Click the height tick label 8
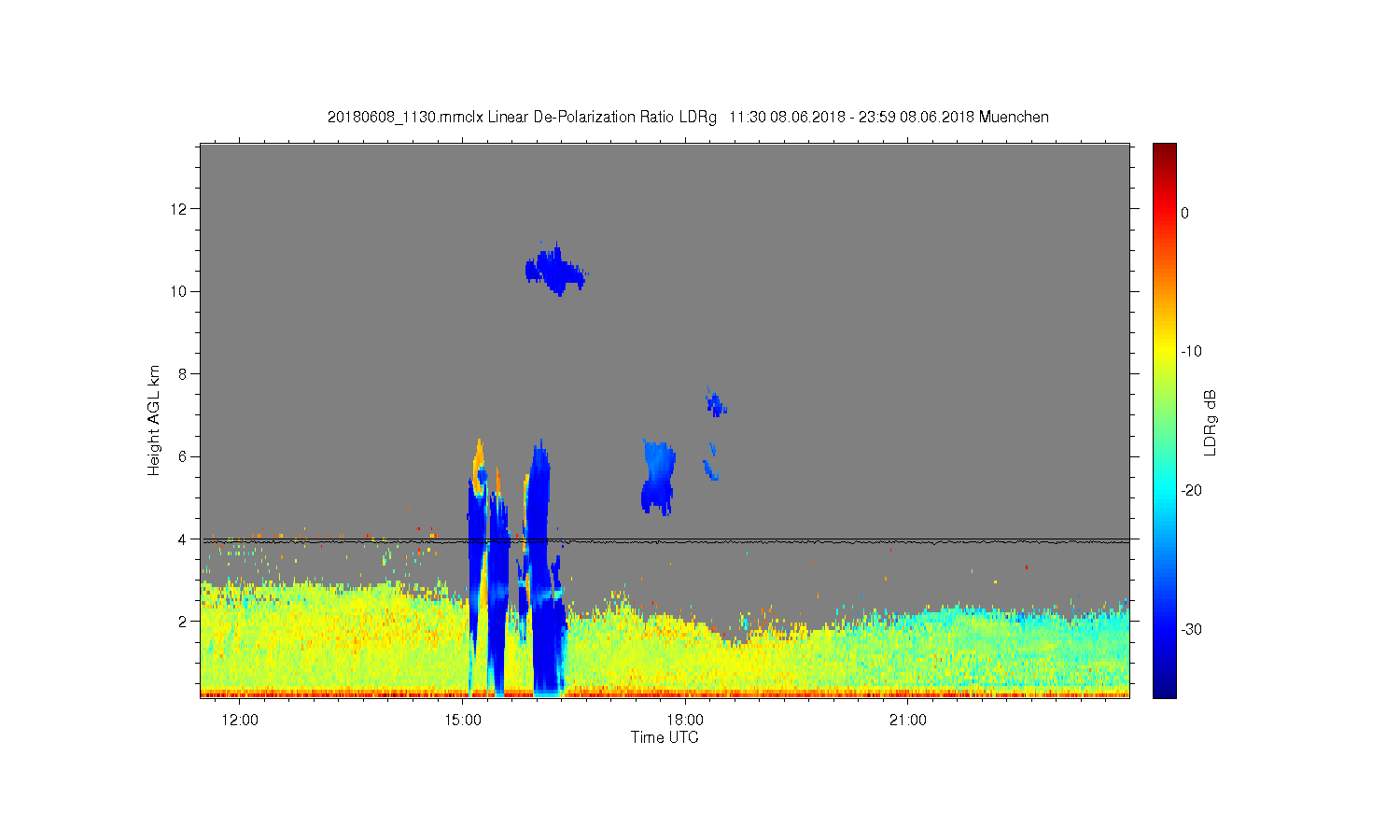1400x840 pixels. (x=184, y=373)
